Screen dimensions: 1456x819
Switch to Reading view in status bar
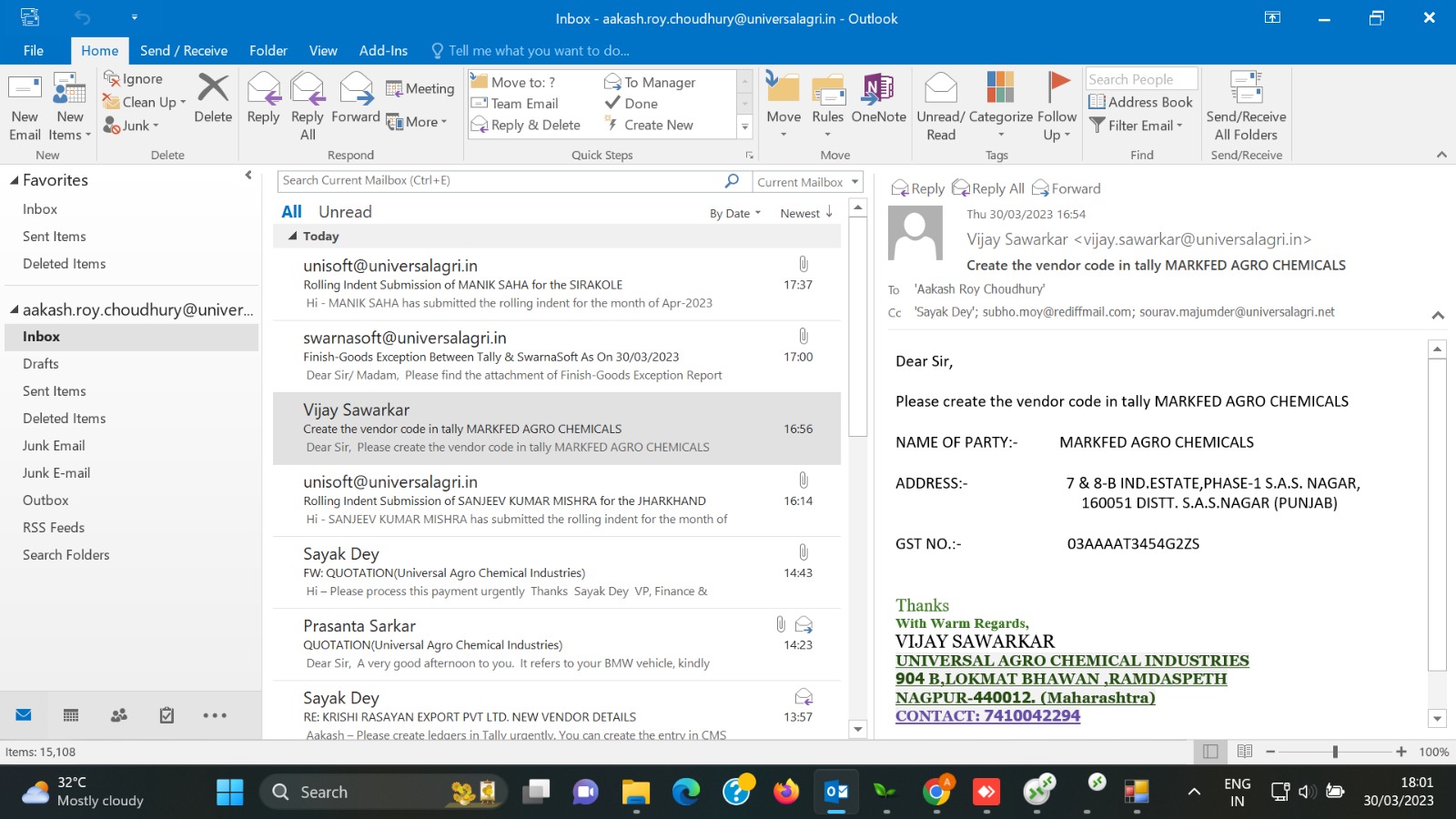1245,752
